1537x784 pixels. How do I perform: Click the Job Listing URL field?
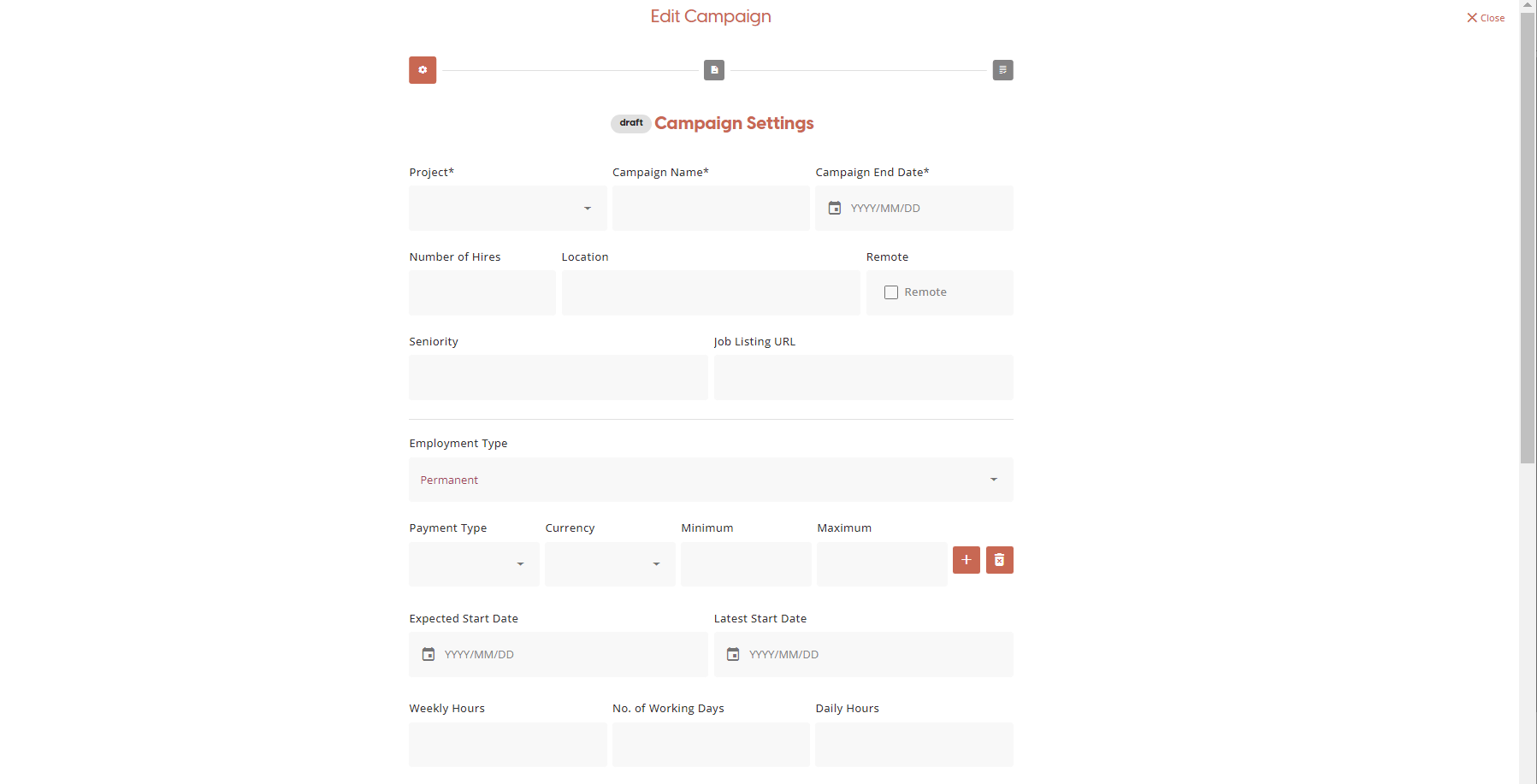[863, 378]
